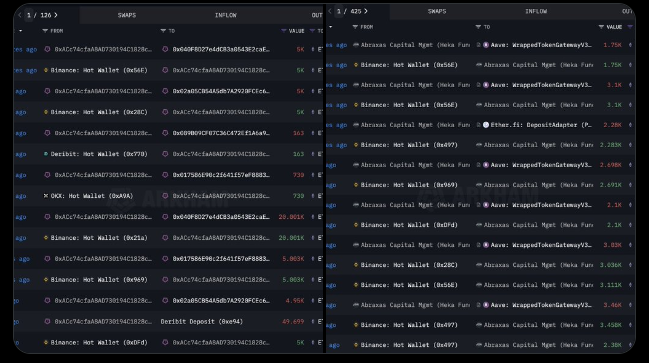Switch to SWAPS tab in left panel
Screen dimensions: 649x363
(127, 15)
